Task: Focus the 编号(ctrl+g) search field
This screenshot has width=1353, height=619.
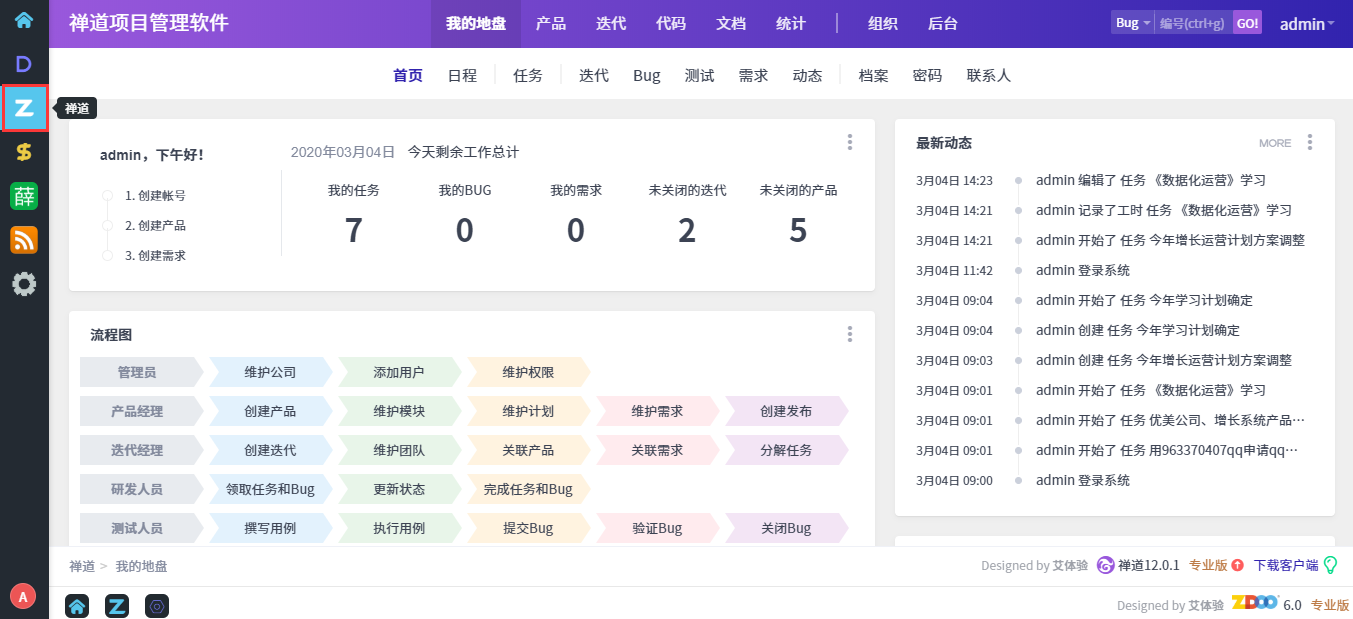Action: pos(1193,23)
